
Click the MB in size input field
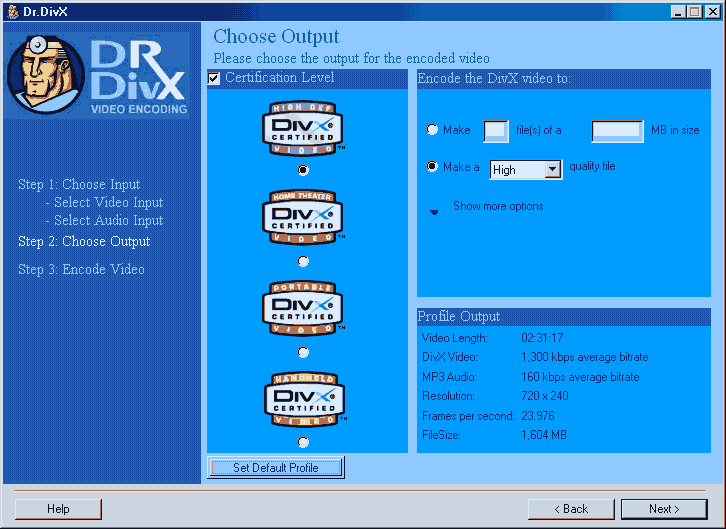(x=617, y=130)
